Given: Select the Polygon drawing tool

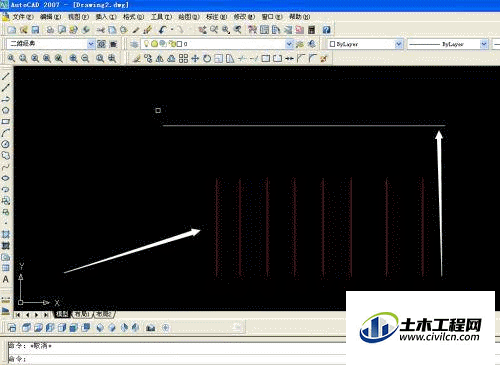Looking at the screenshot, I should (x=6, y=110).
